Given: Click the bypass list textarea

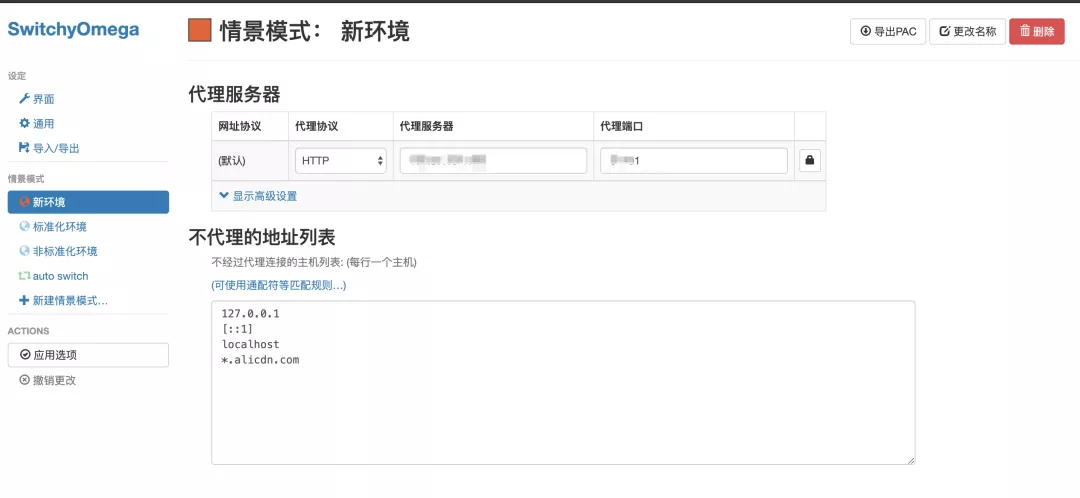Looking at the screenshot, I should pyautogui.click(x=563, y=382).
